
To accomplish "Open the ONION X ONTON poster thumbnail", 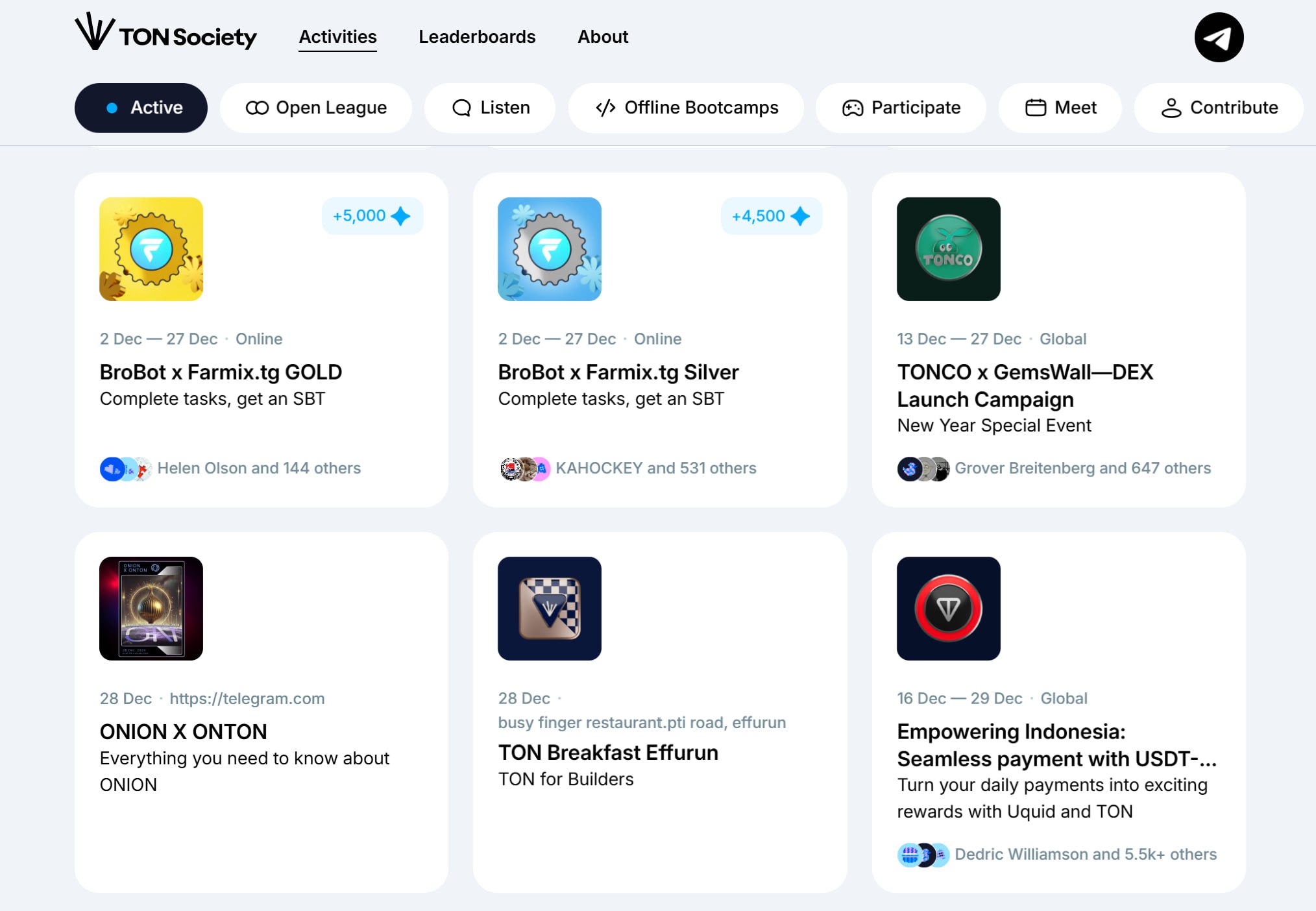I will [151, 609].
